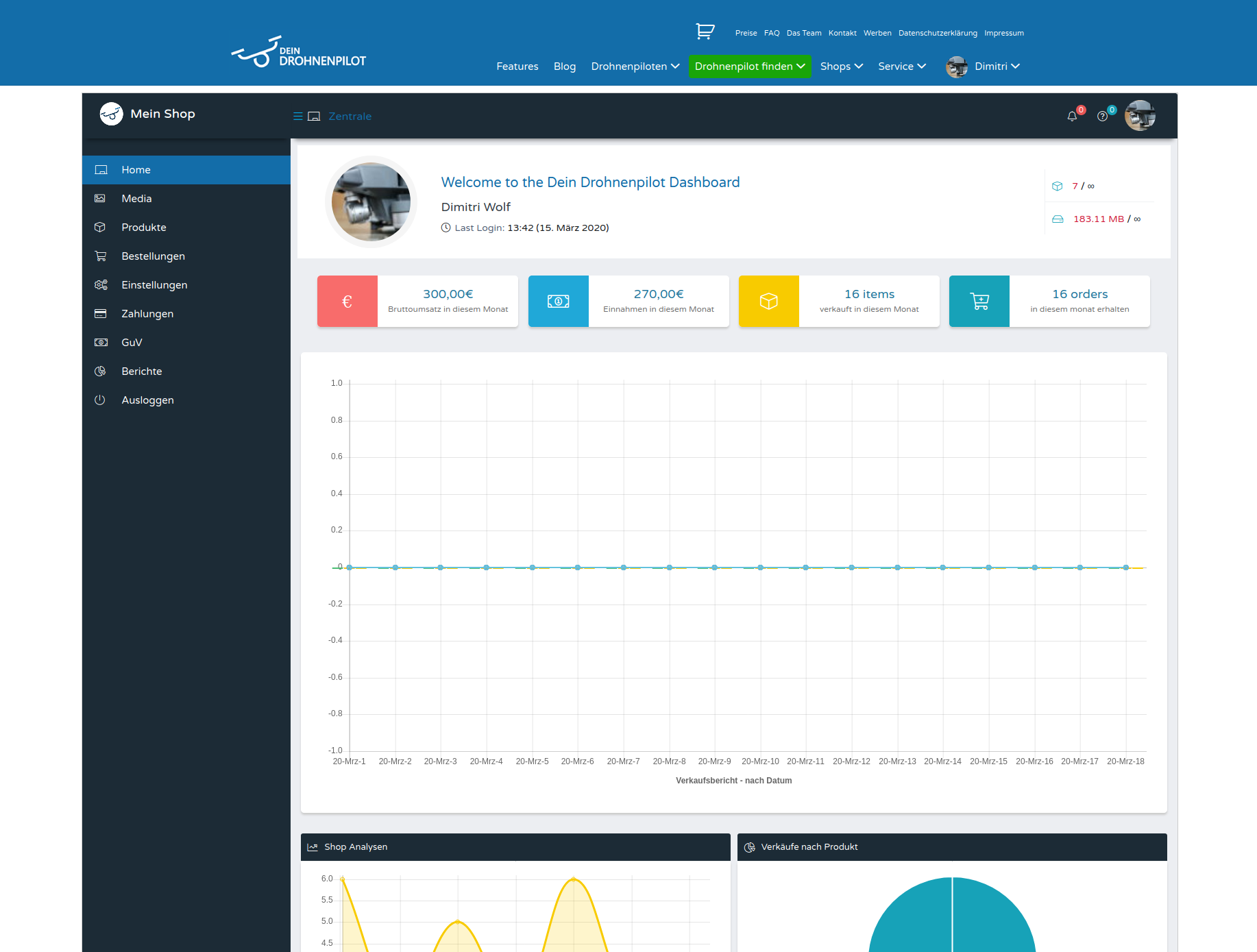
Task: Click the FAQ link
Action: point(772,33)
